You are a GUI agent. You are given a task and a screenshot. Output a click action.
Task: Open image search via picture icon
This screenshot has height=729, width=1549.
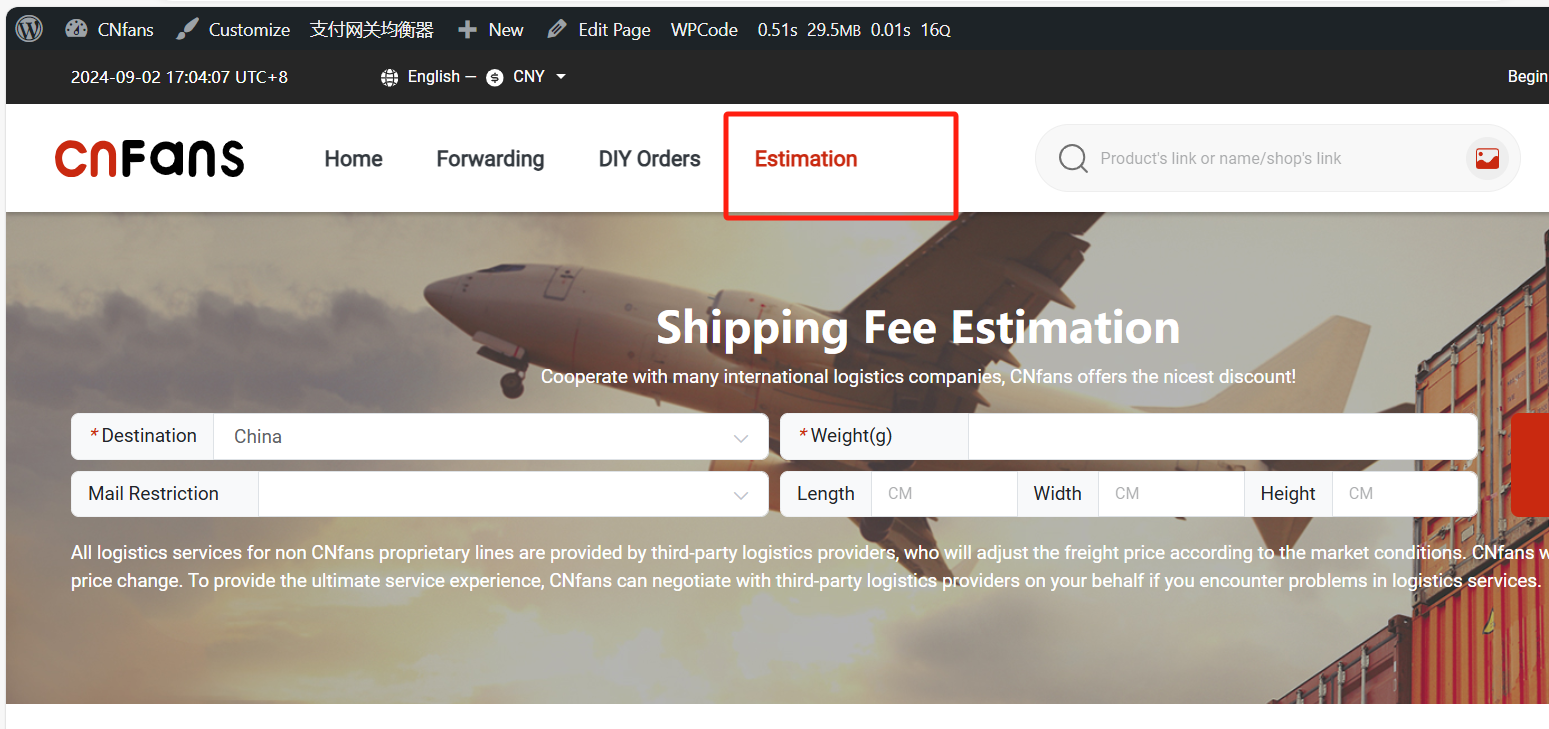click(1487, 158)
